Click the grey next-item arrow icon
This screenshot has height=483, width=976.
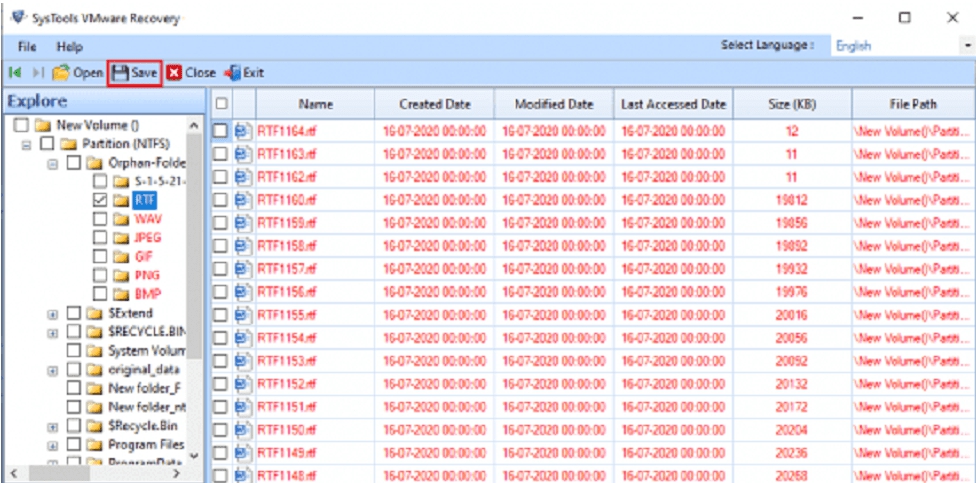click(38, 73)
